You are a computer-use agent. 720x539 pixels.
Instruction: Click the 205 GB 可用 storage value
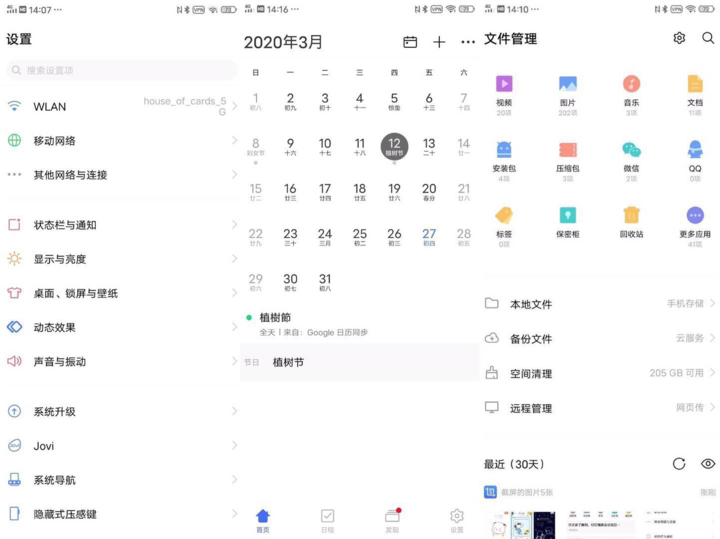point(676,373)
